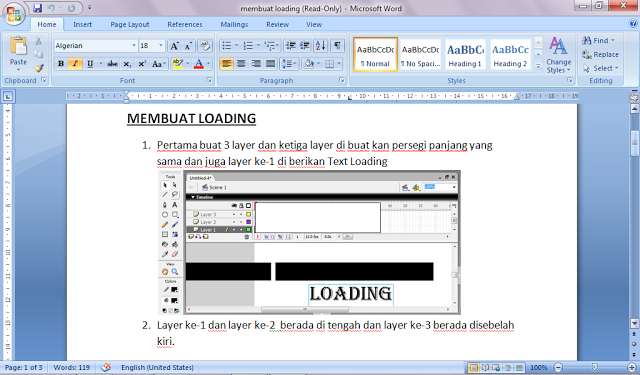640x375 pixels.
Task: Toggle Print Layout view button
Action: point(473,368)
